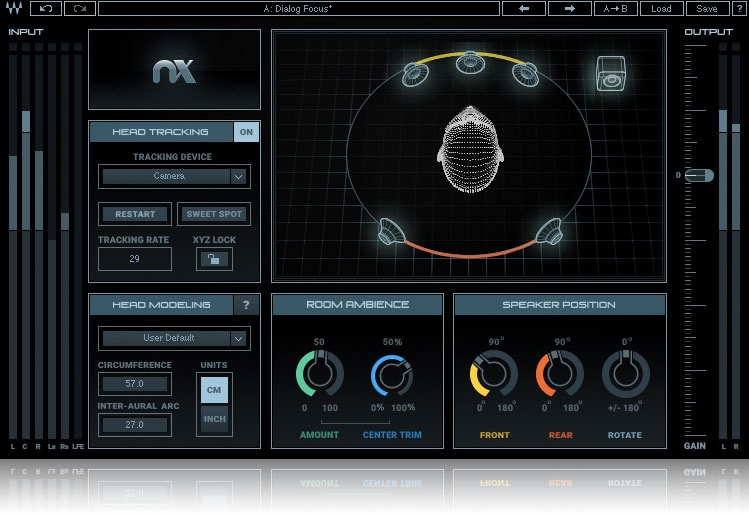Go to previous preset with left arrow
The height and width of the screenshot is (515, 749).
pyautogui.click(x=523, y=9)
